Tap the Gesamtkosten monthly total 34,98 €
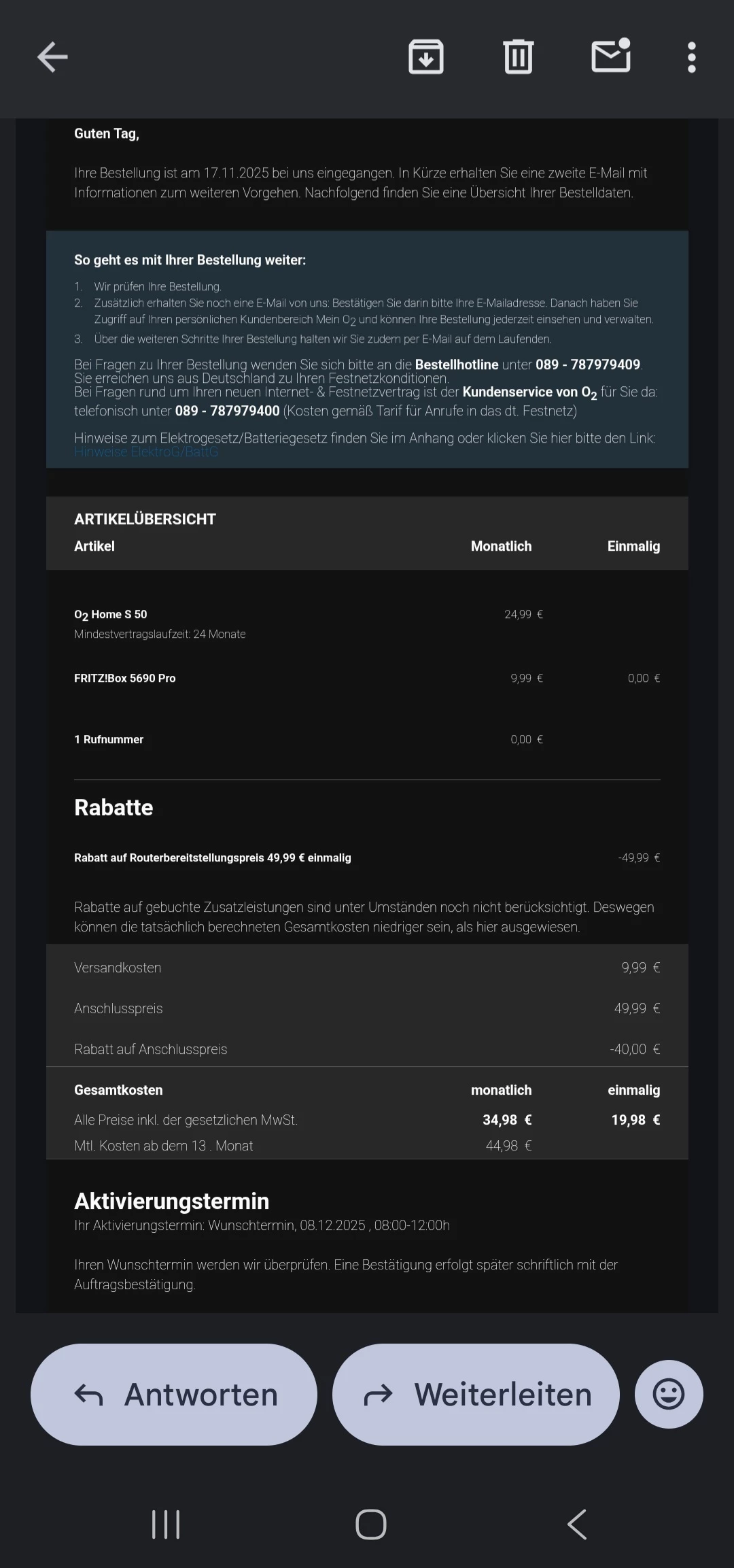Image resolution: width=734 pixels, height=1568 pixels. [x=507, y=1120]
